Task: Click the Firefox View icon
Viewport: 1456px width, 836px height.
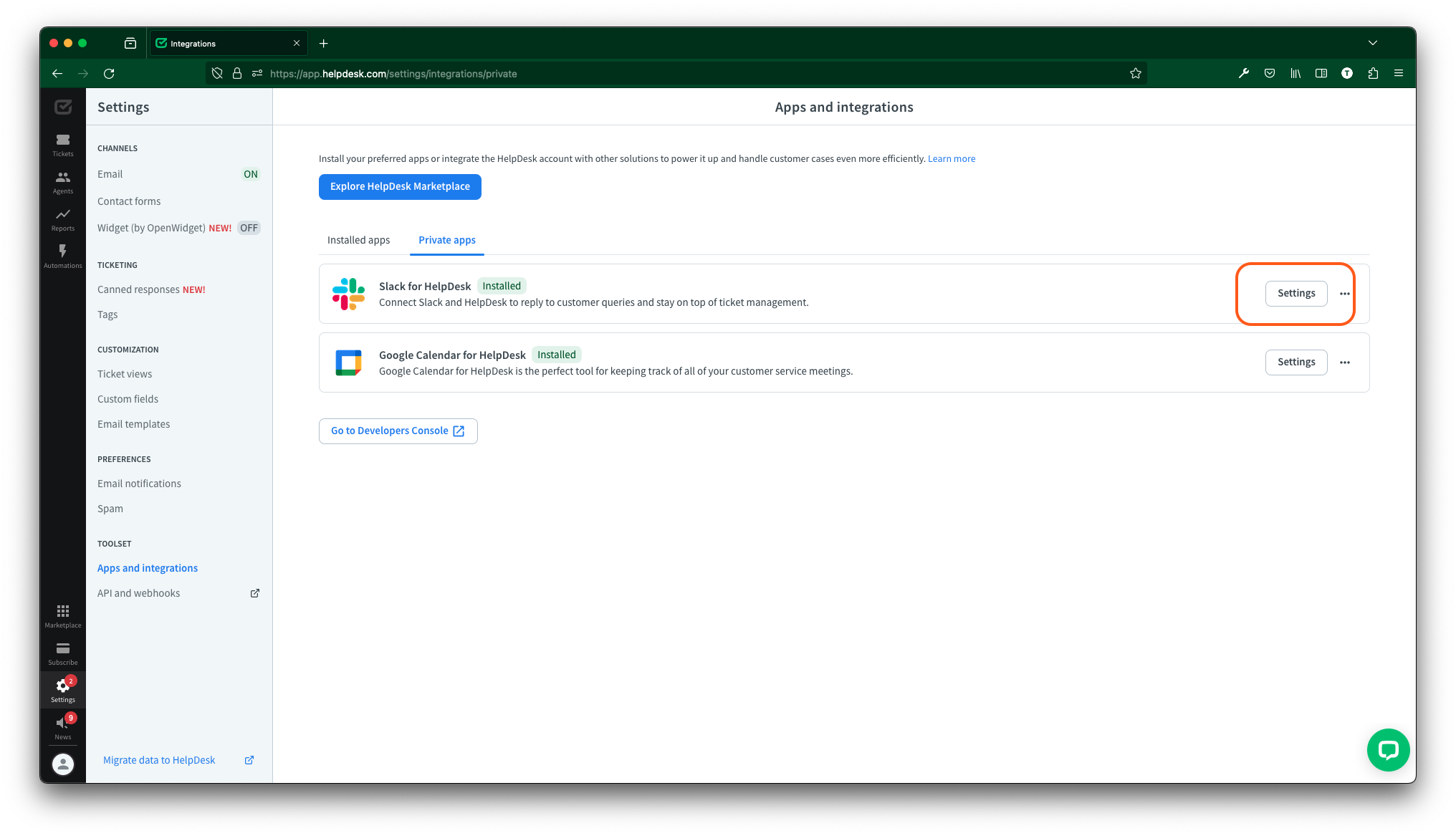Action: (130, 43)
